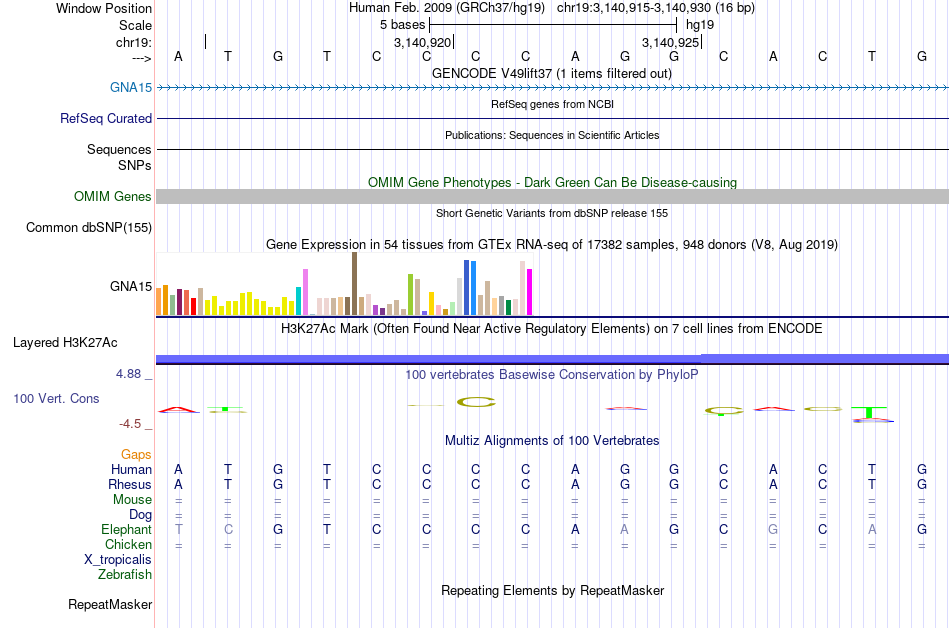Click Short Genetic Variants from dbSNP title
The width and height of the screenshot is (950, 628).
click(552, 213)
